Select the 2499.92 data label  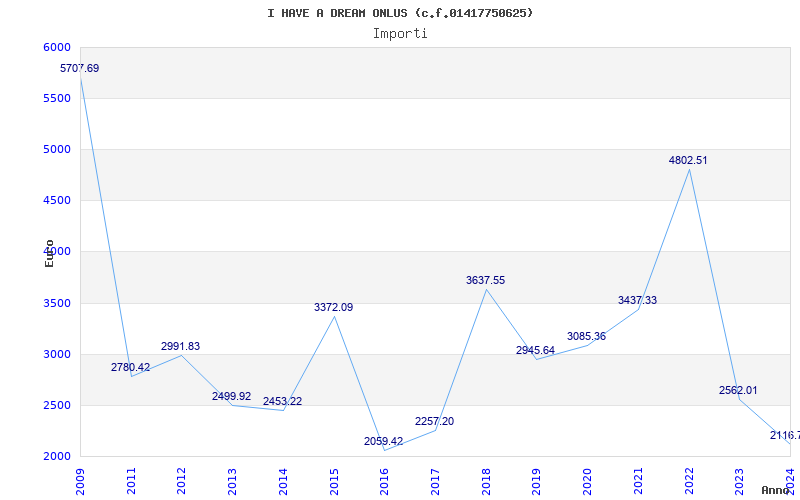tap(232, 396)
